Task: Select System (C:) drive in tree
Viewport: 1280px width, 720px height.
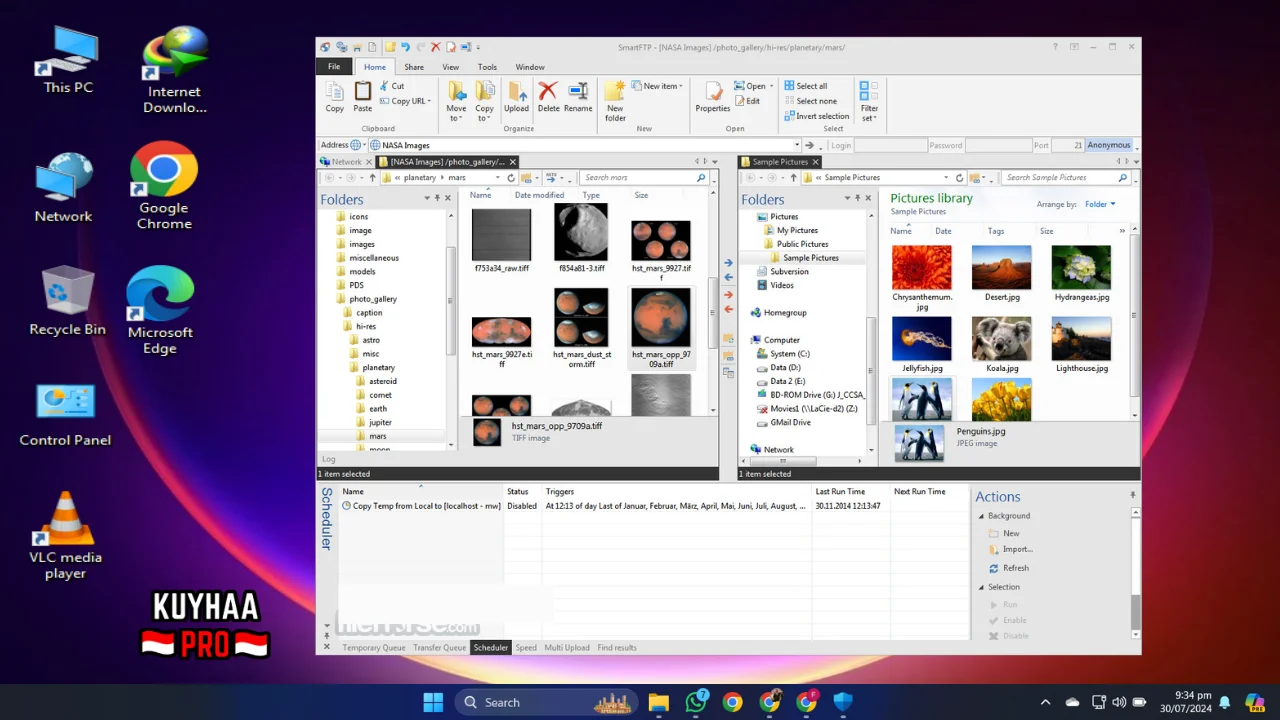Action: click(790, 354)
